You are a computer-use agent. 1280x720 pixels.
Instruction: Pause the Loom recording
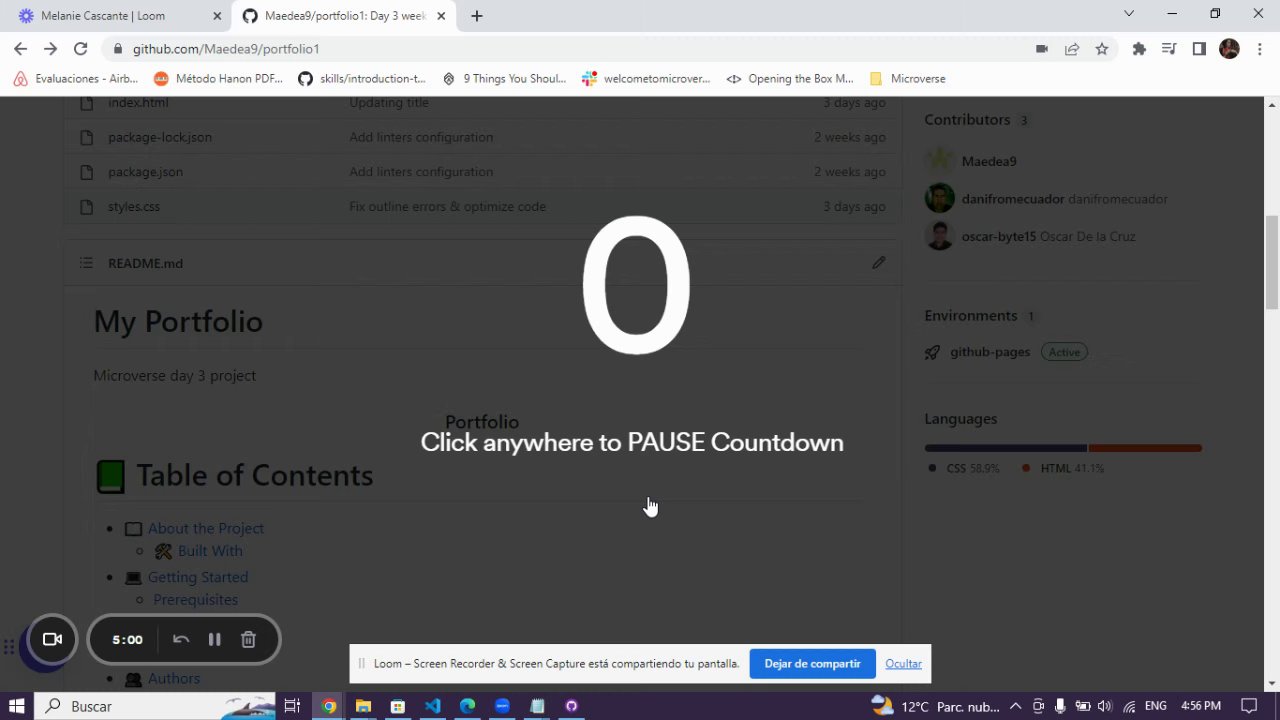coord(214,640)
